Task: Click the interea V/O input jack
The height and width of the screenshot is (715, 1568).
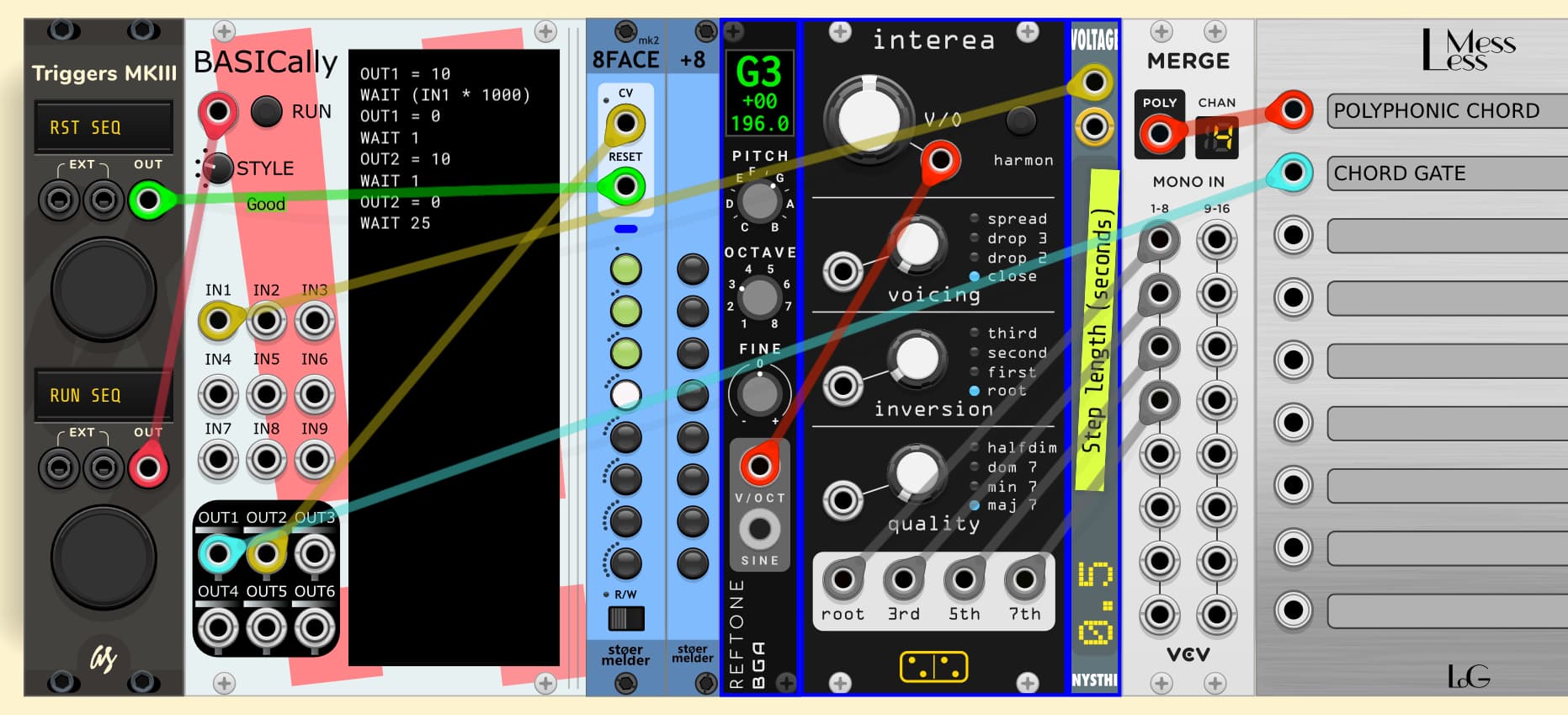Action: (940, 159)
